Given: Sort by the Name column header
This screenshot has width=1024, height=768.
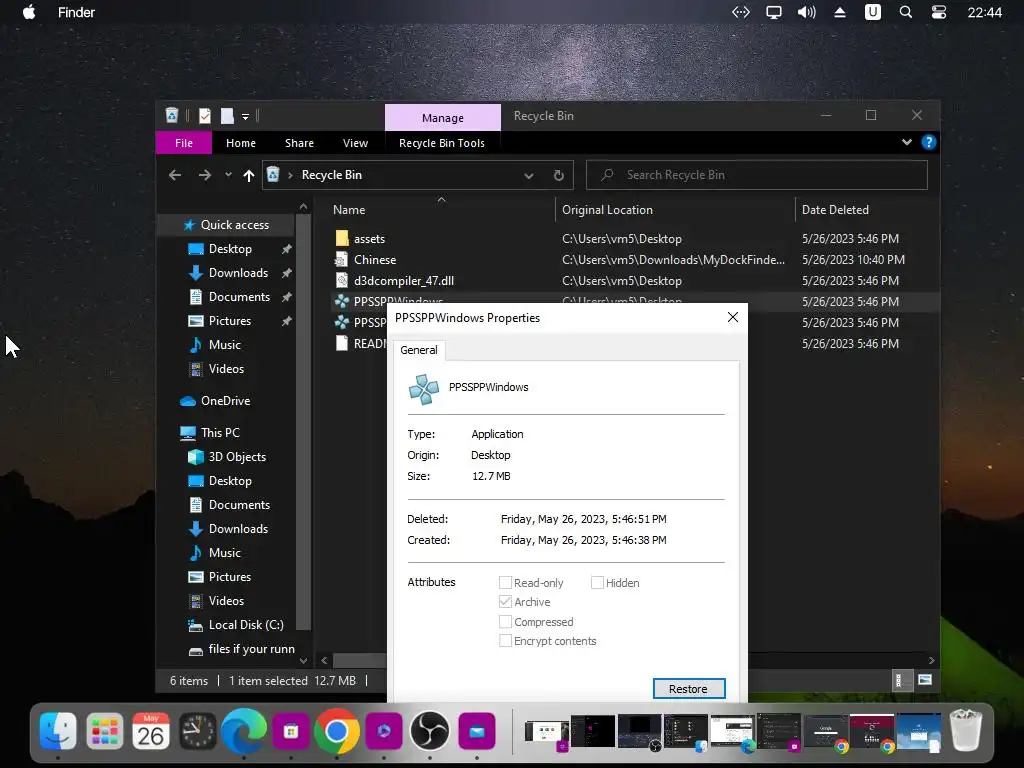Looking at the screenshot, I should [x=349, y=210].
